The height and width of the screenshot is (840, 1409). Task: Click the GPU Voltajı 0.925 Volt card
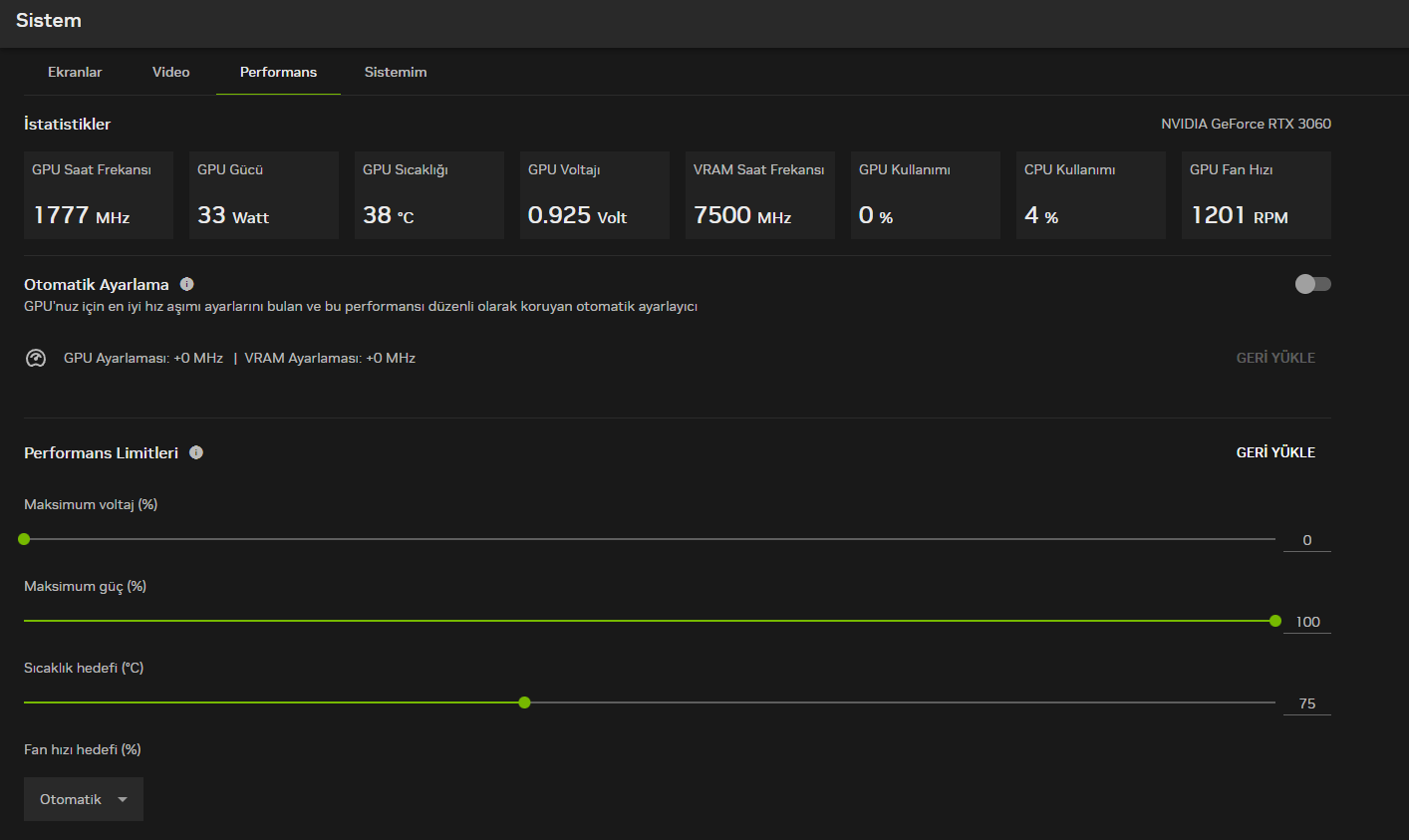click(595, 195)
